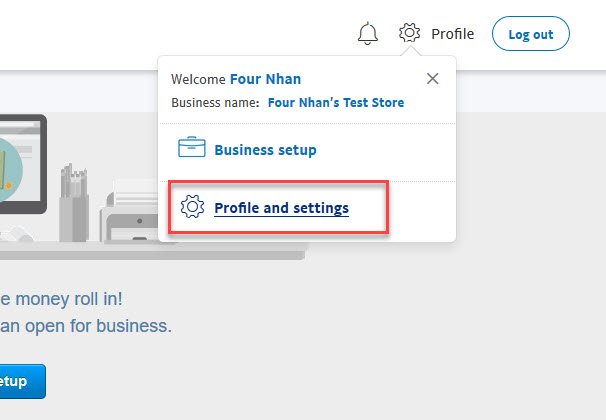Open the Profile and settings link
Screen dimensions: 606x420
point(282,208)
